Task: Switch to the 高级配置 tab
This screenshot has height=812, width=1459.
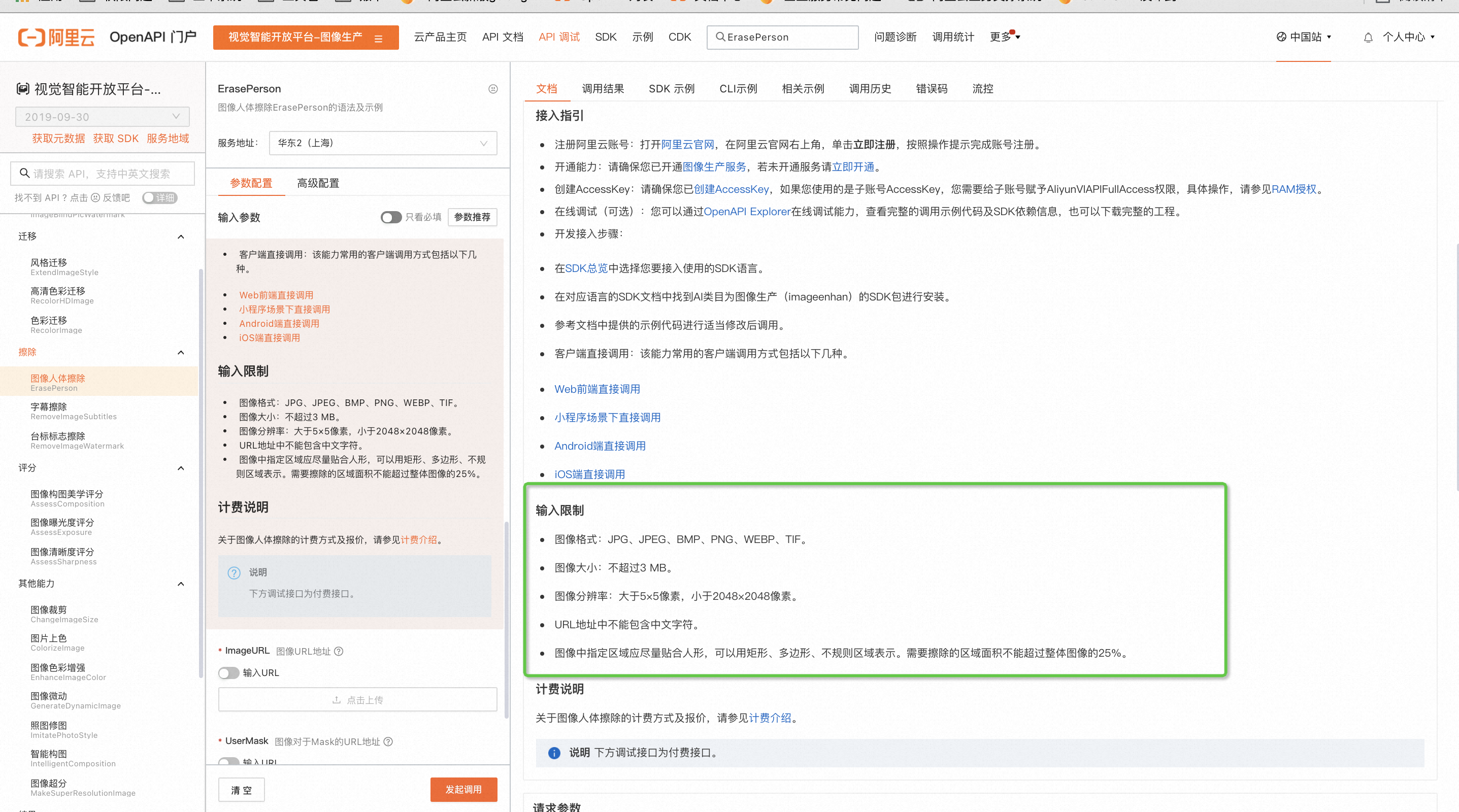Action: pyautogui.click(x=318, y=184)
